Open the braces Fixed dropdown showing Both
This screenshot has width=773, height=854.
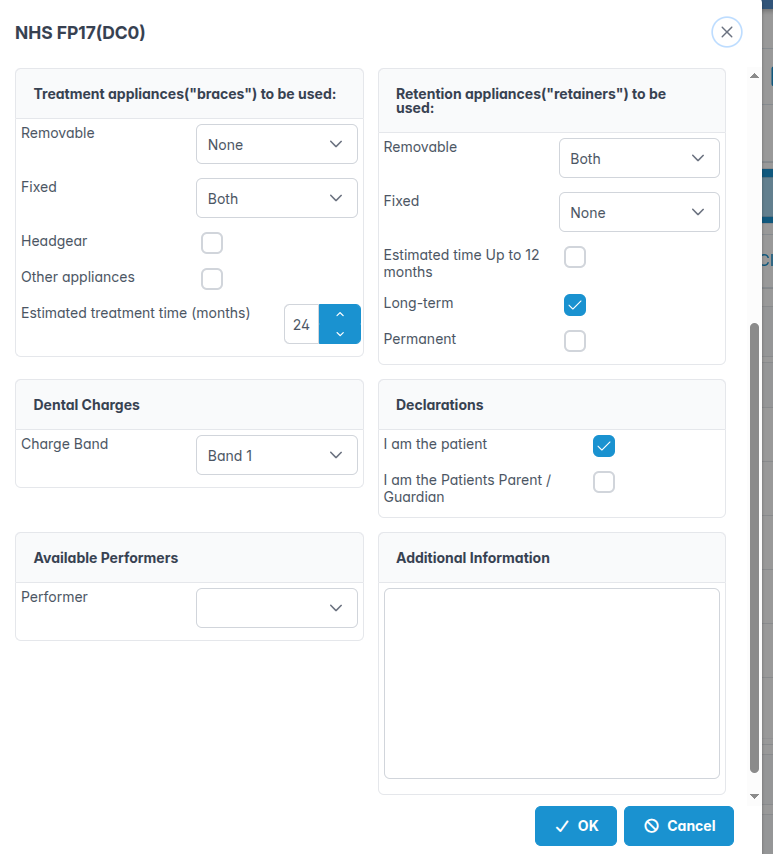click(x=277, y=198)
